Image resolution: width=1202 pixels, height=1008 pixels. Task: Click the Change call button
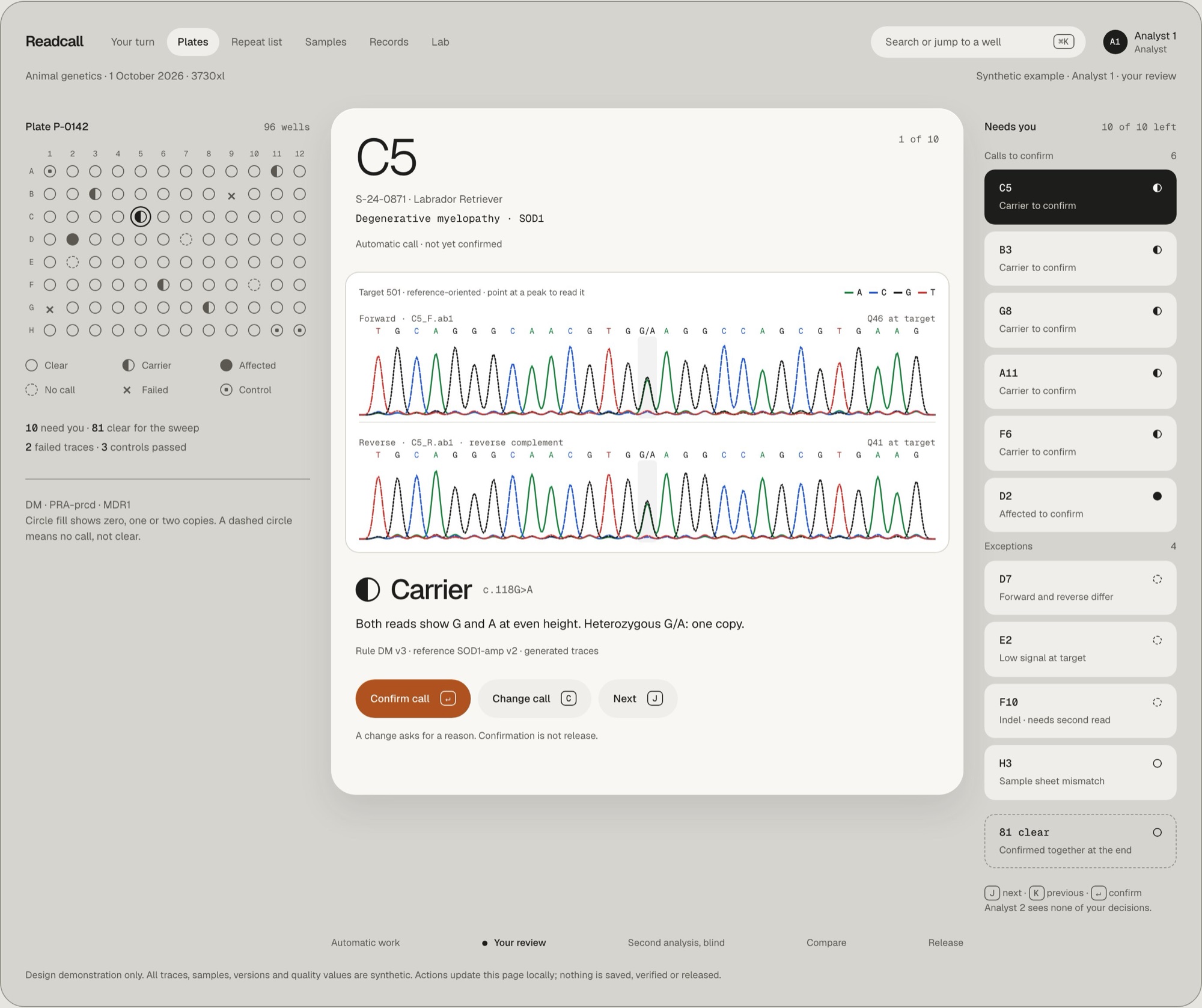tap(534, 698)
